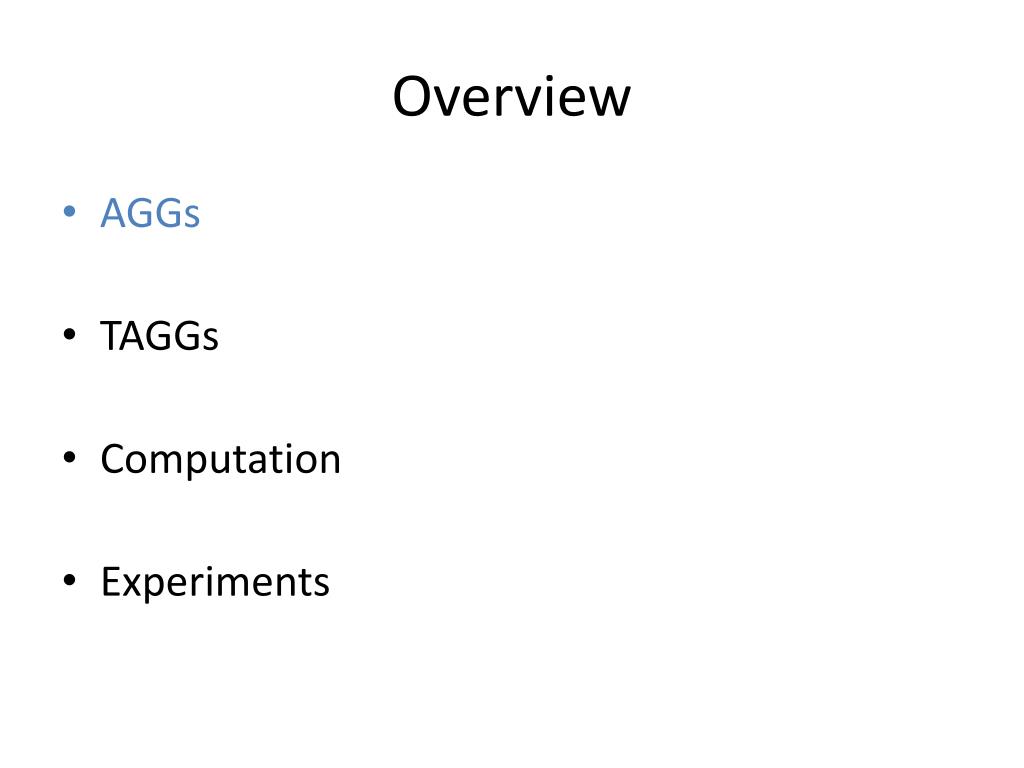Click the final w in Overview
The width and height of the screenshot is (1024, 768).
click(x=607, y=101)
